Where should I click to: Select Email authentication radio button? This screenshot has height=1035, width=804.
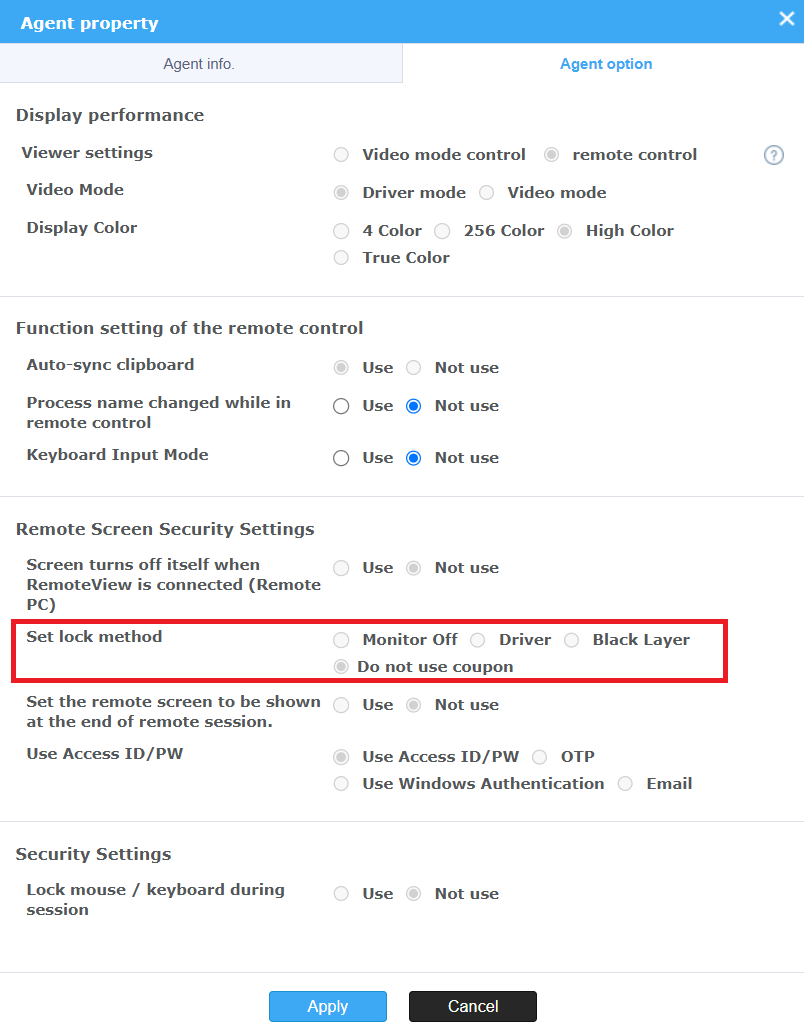(x=625, y=784)
